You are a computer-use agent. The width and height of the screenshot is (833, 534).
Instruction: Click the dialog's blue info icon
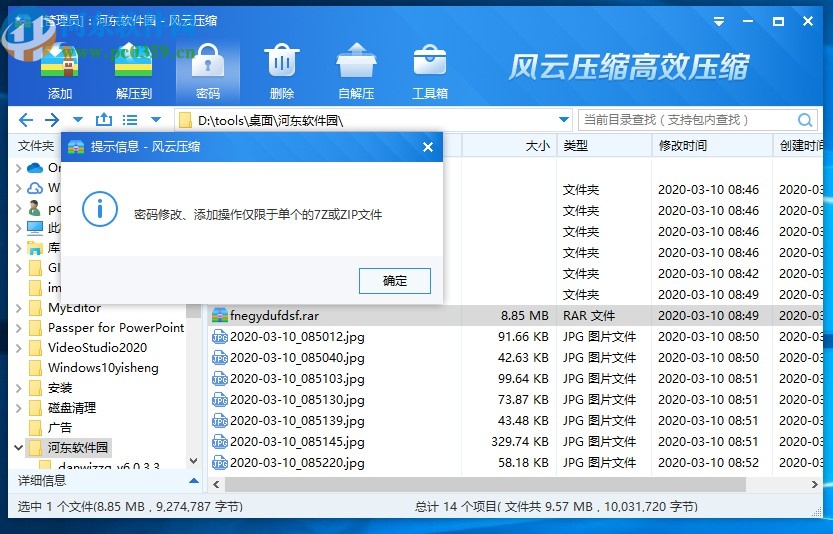(x=100, y=209)
